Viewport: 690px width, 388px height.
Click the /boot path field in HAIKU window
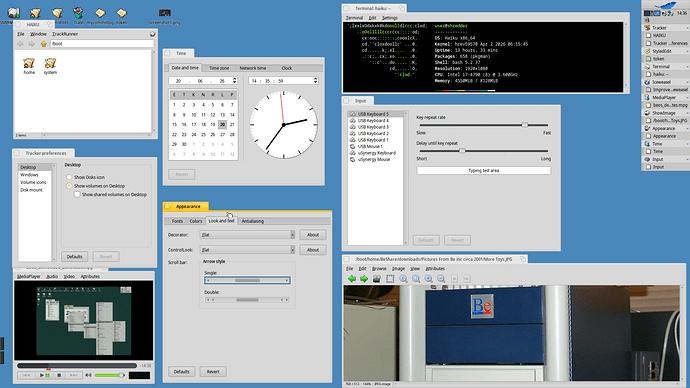102,44
